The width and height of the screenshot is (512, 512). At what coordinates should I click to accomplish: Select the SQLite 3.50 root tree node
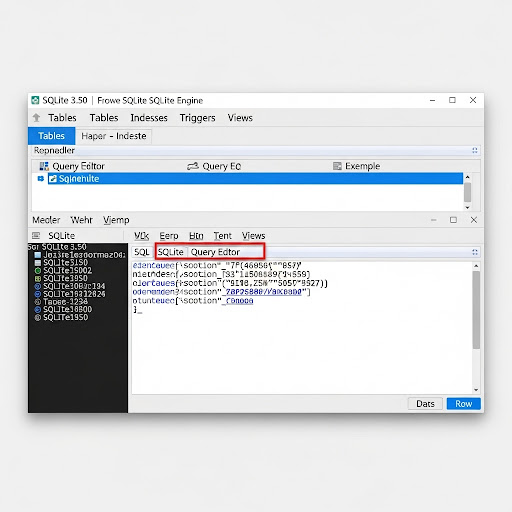pyautogui.click(x=57, y=247)
